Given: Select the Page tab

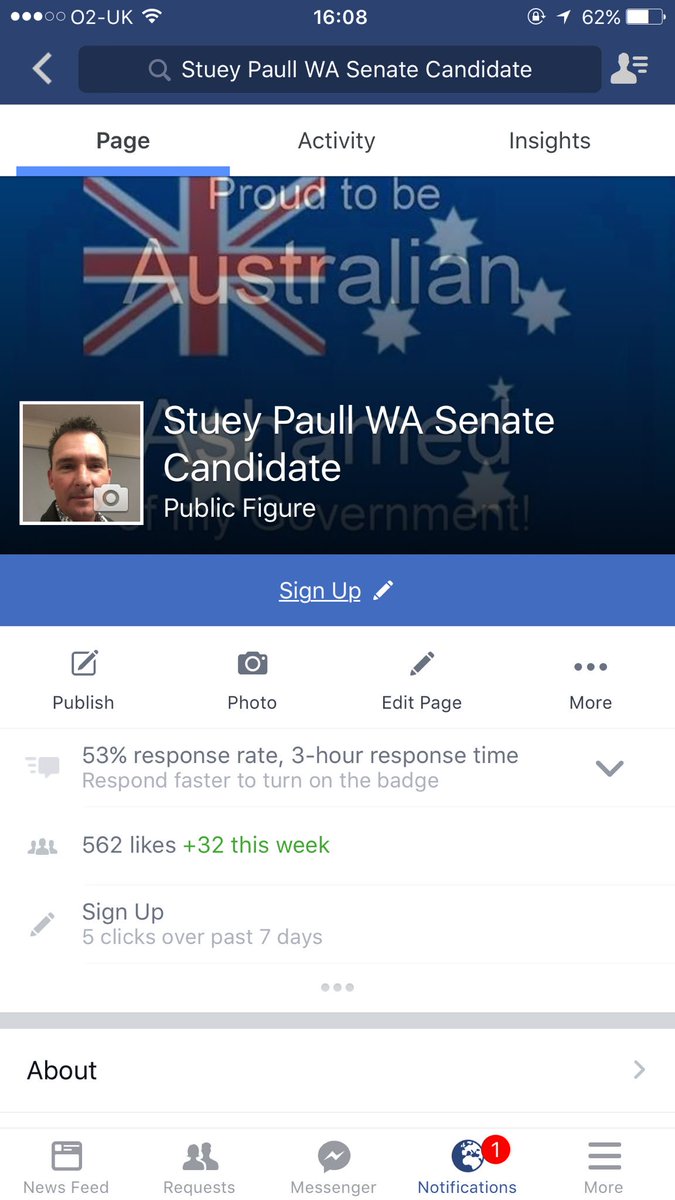Looking at the screenshot, I should point(123,141).
